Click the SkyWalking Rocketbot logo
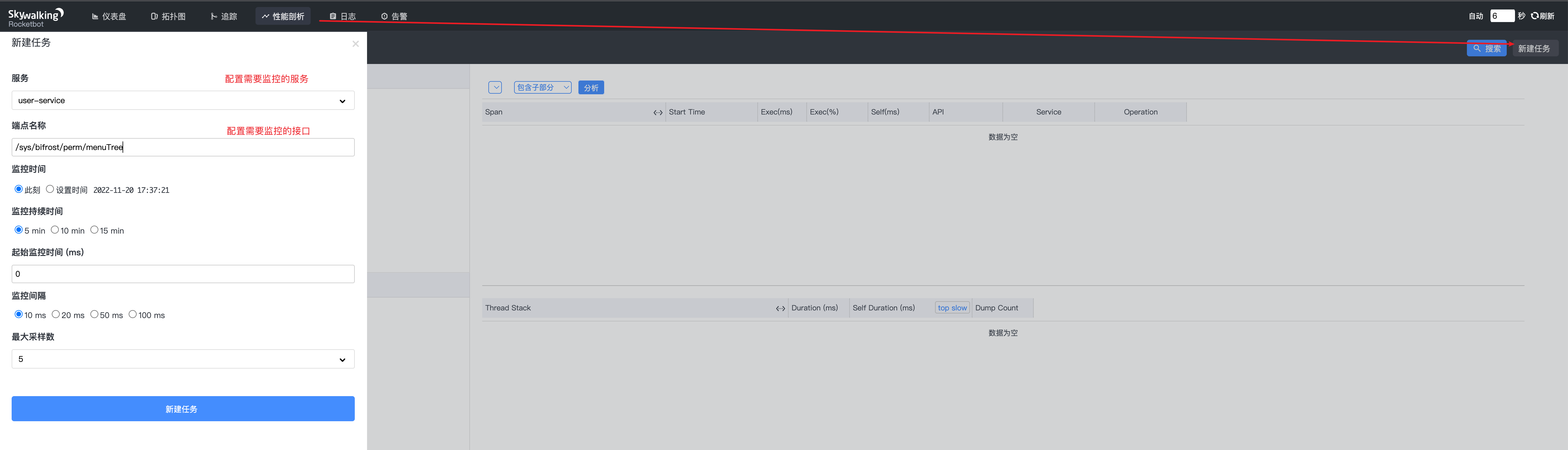Image resolution: width=1568 pixels, height=450 pixels. point(35,18)
